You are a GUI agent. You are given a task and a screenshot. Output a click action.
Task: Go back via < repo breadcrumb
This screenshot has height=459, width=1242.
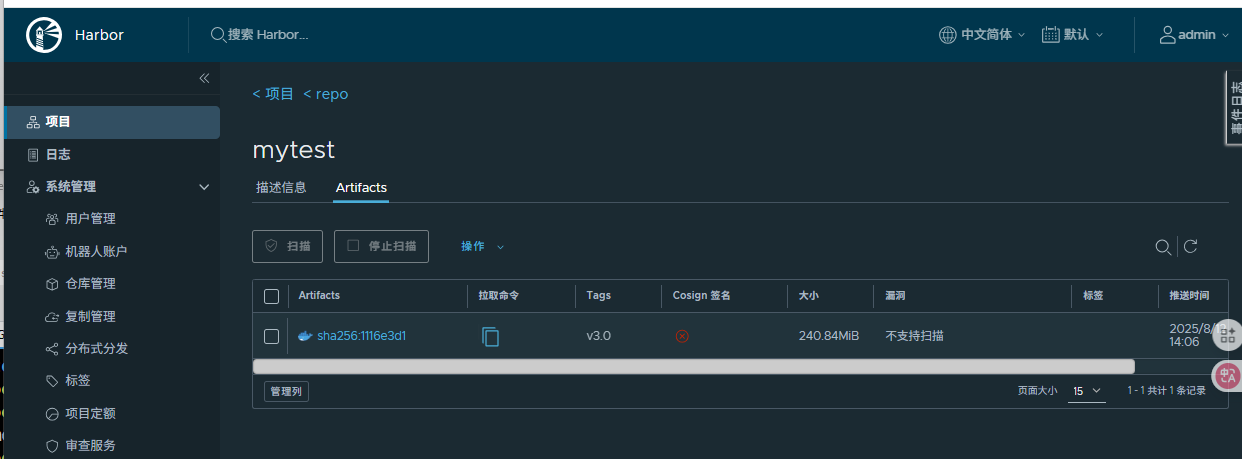click(x=326, y=94)
